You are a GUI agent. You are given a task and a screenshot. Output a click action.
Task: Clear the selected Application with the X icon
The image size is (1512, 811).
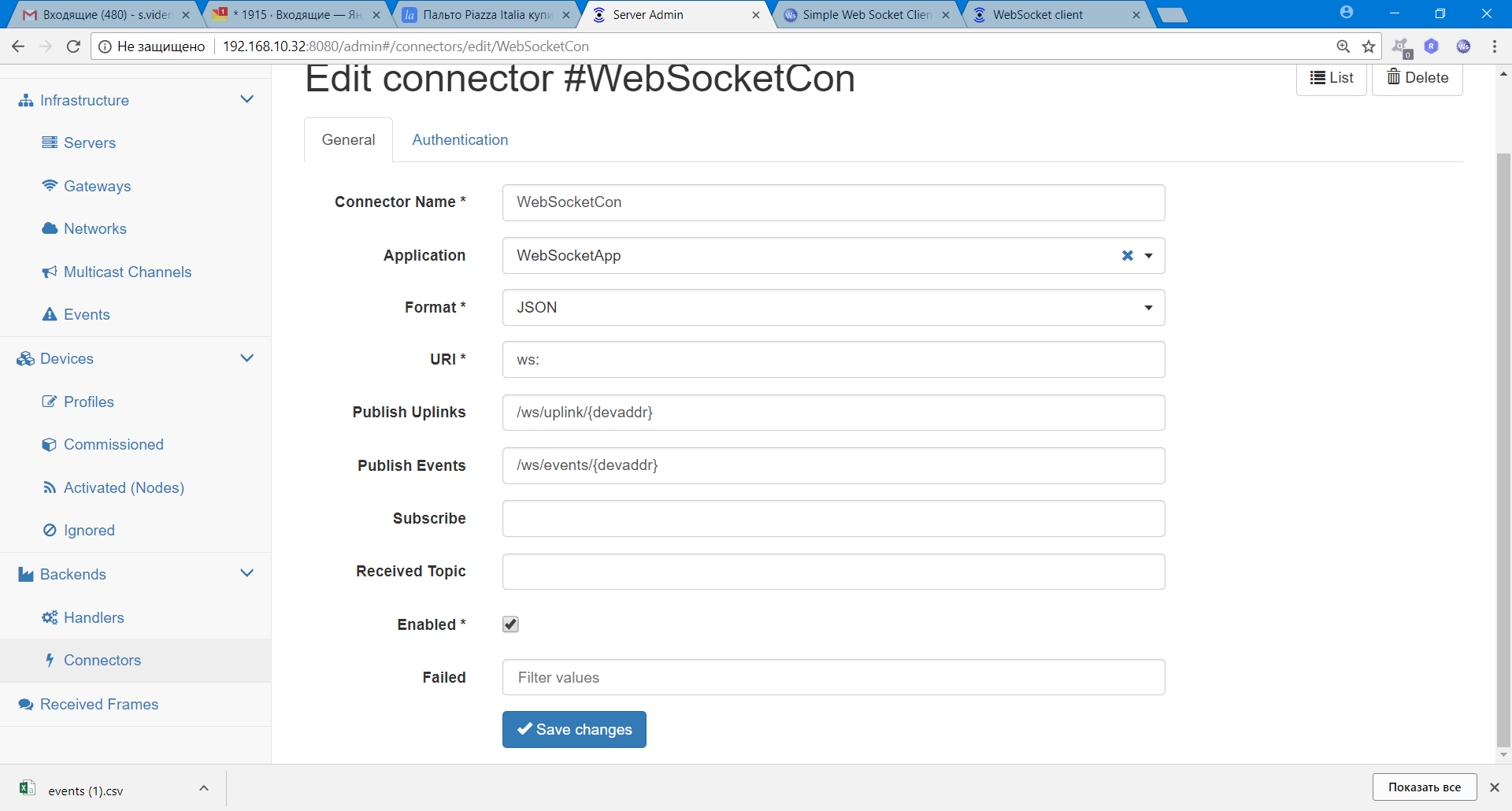click(x=1128, y=255)
